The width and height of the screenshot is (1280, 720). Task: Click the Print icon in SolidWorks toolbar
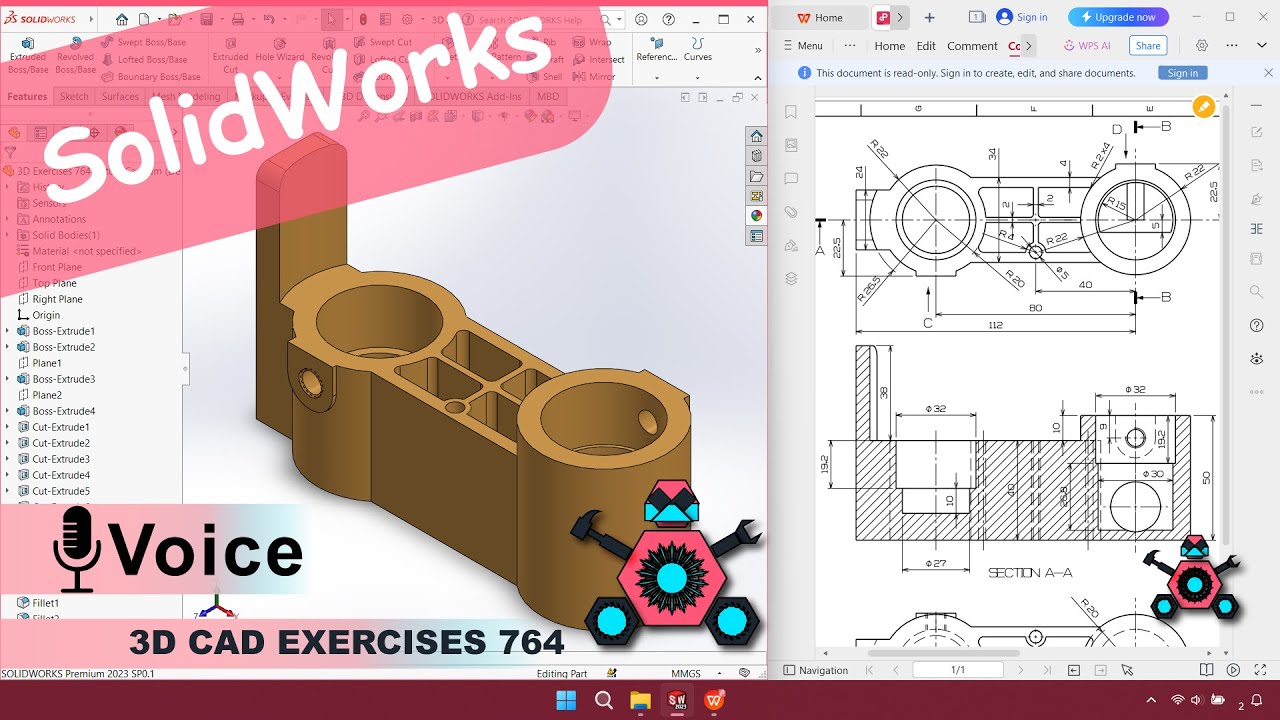(x=238, y=19)
